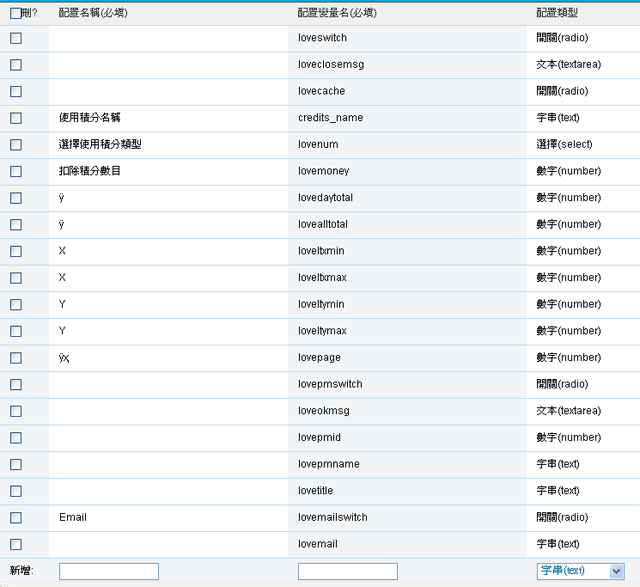Click the lovemailswitch variable name

point(333,517)
